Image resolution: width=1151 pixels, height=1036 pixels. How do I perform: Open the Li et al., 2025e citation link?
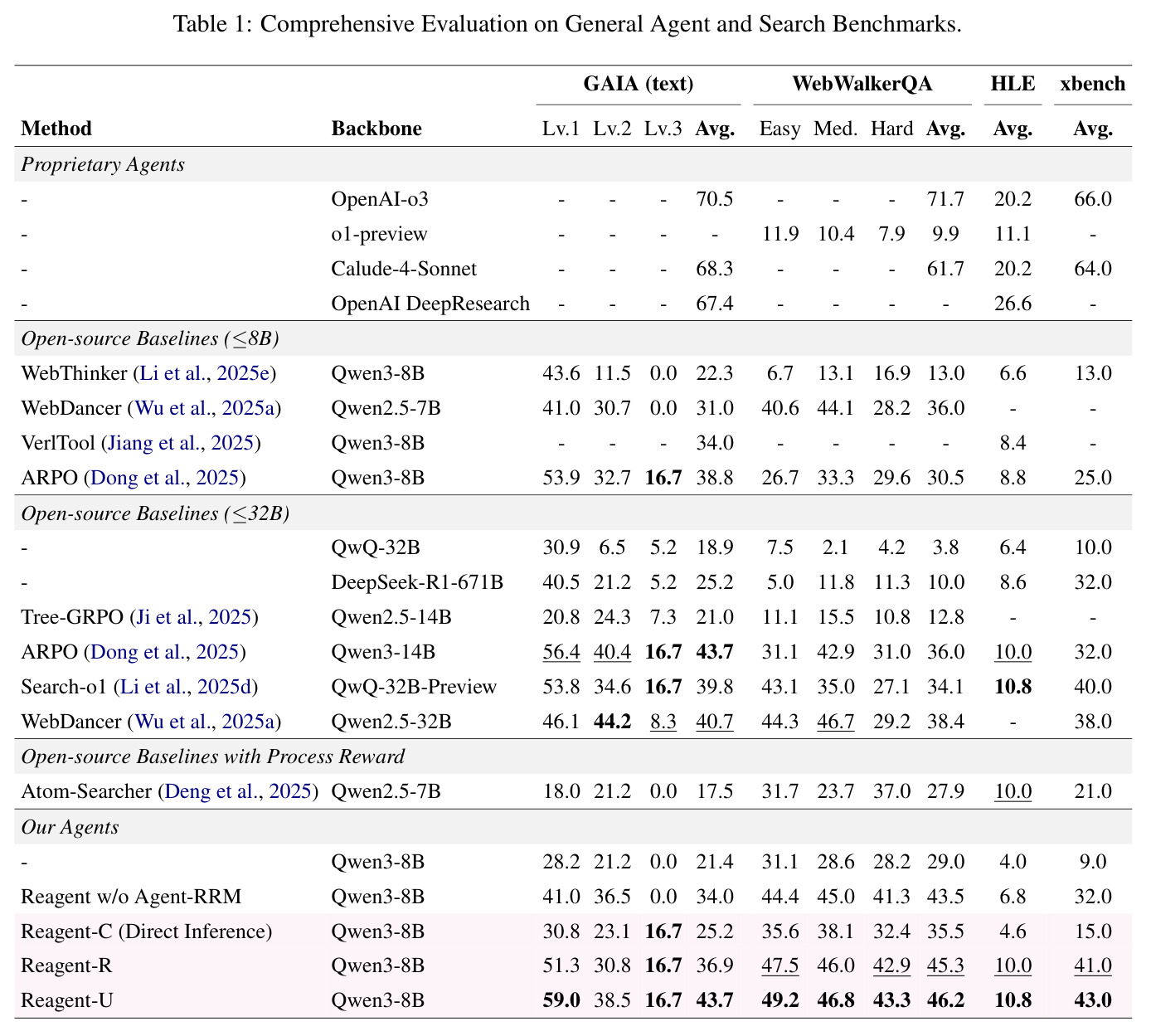204,373
